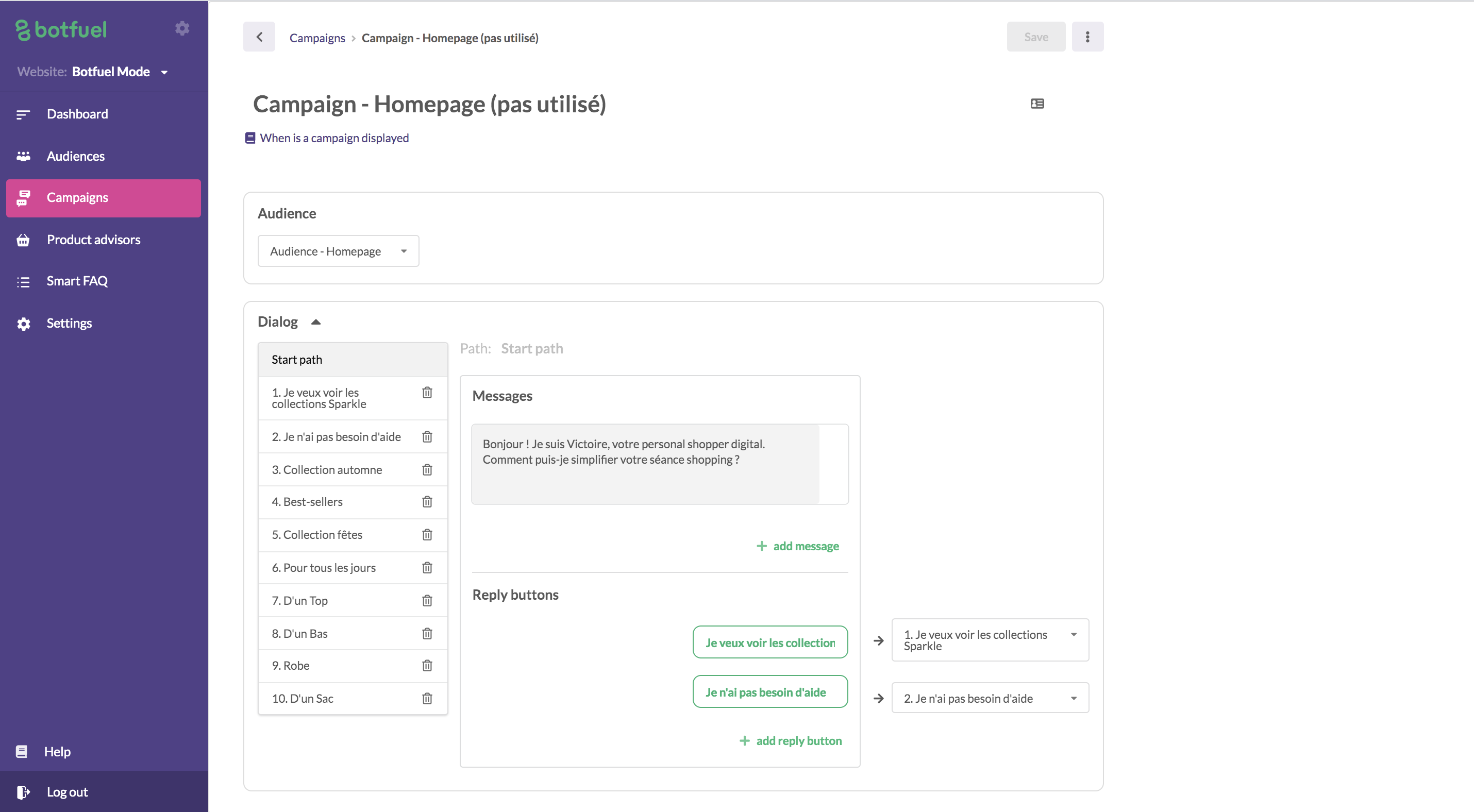Open the Audience - Homepage dropdown
Viewport: 1474px width, 812px height.
pyautogui.click(x=338, y=251)
